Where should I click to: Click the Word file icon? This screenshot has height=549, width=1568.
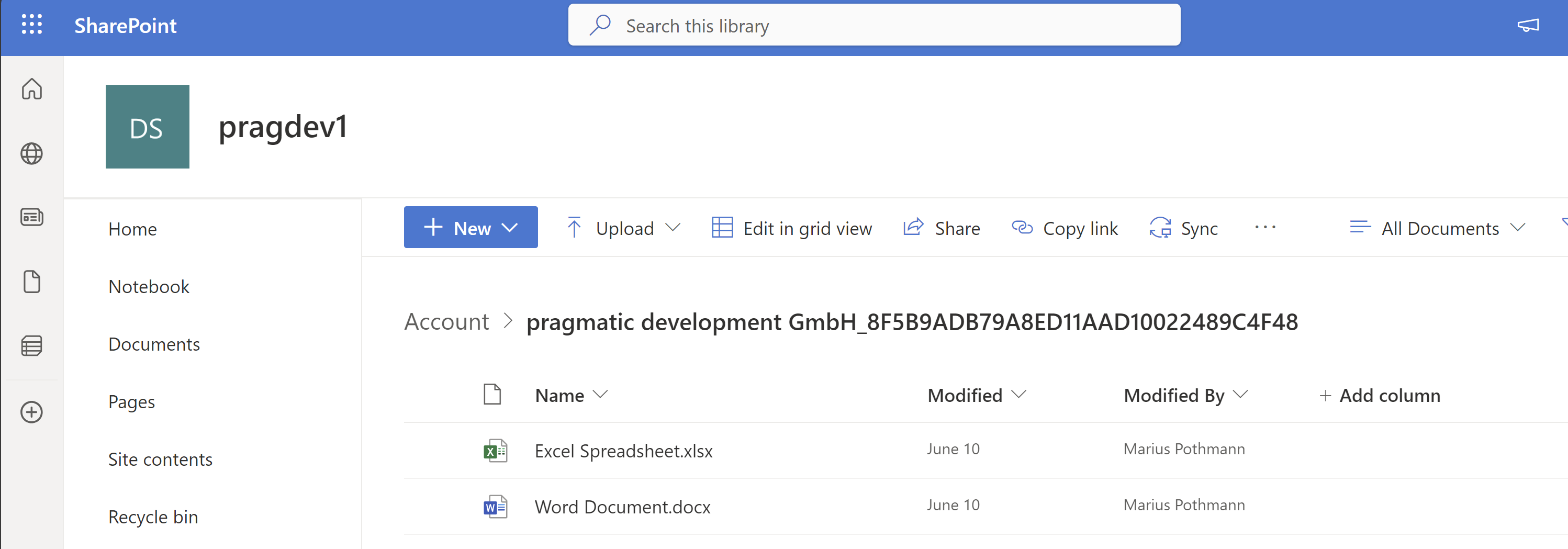495,507
